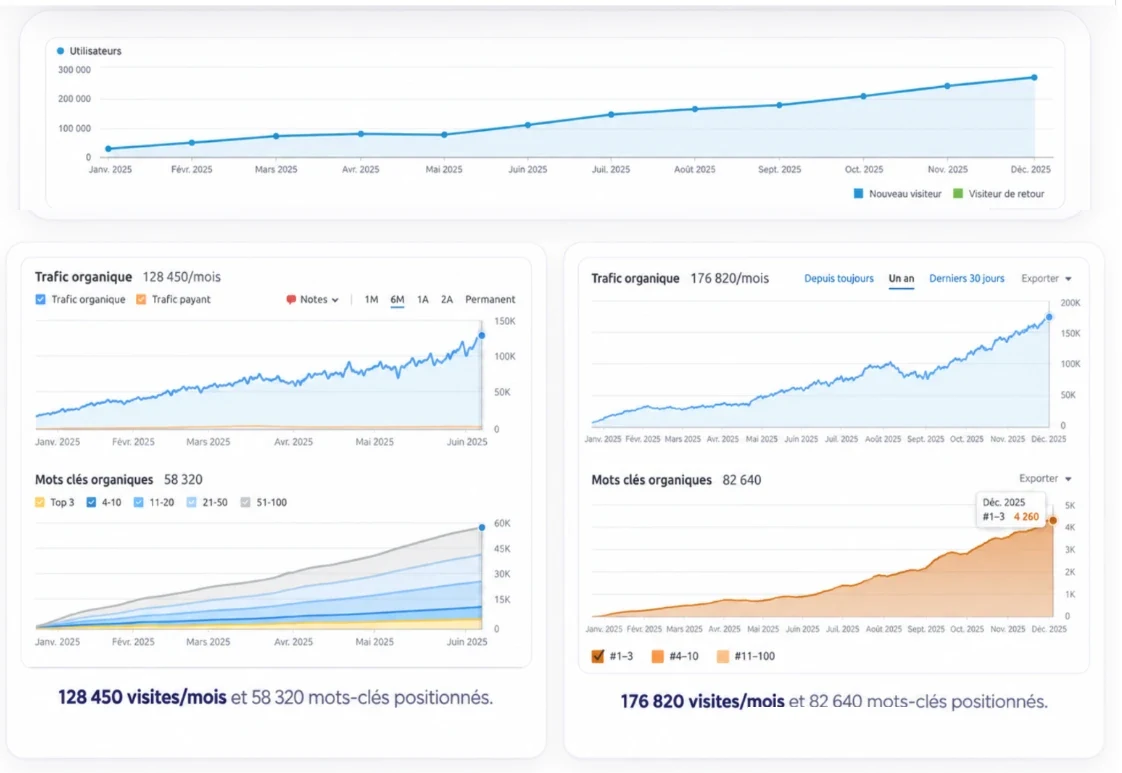Click the 82 640 organic keywords value
This screenshot has width=1122, height=773.
[x=741, y=480]
